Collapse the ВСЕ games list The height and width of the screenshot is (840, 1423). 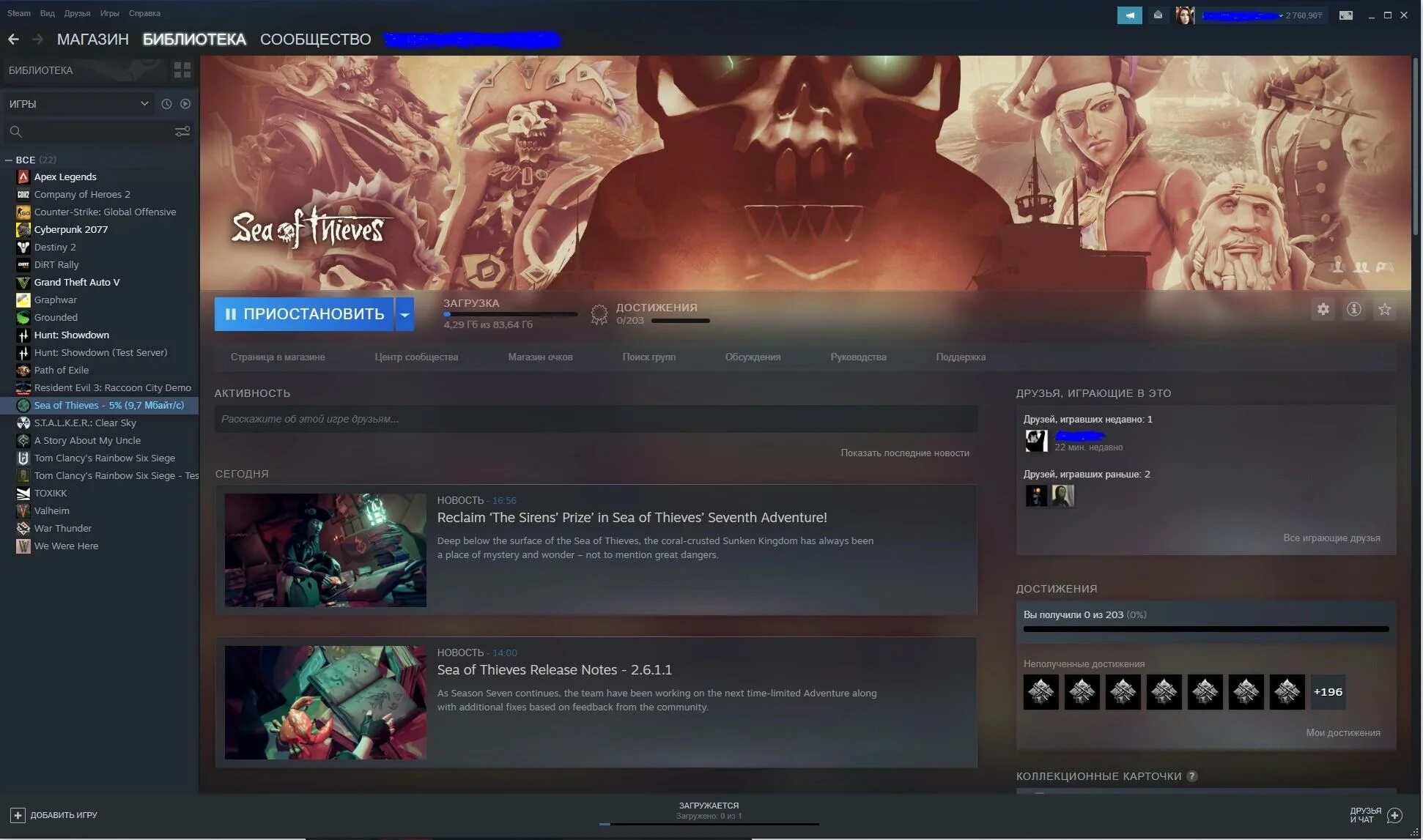(x=9, y=160)
